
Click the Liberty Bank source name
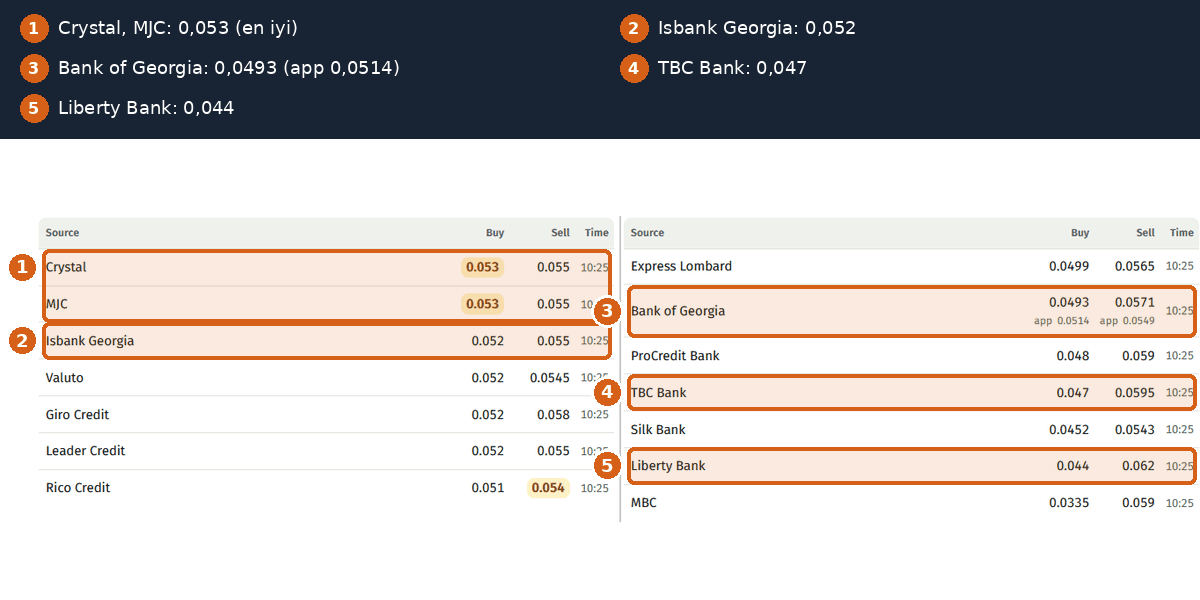pyautogui.click(x=668, y=466)
